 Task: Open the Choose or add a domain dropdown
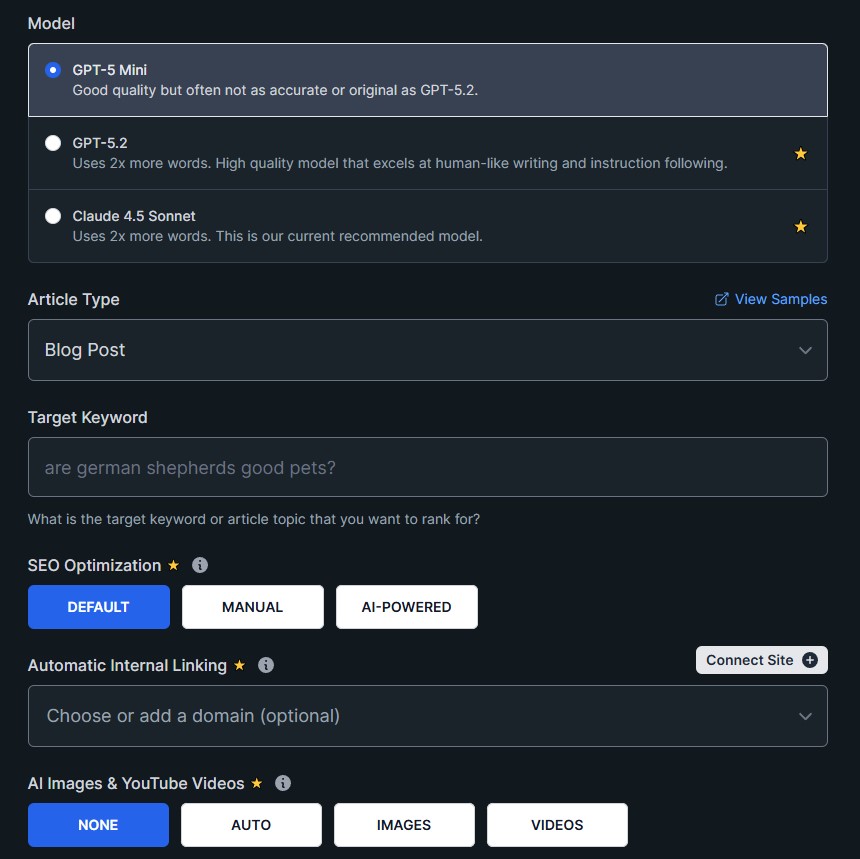coord(427,716)
